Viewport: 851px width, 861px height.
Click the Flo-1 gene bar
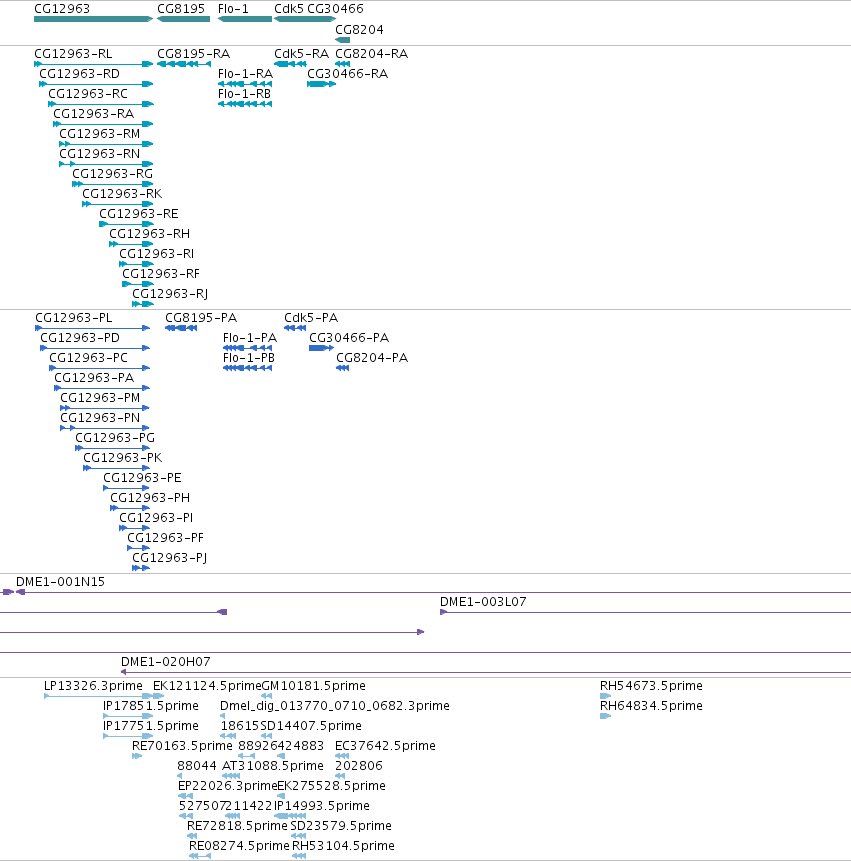pyautogui.click(x=245, y=19)
